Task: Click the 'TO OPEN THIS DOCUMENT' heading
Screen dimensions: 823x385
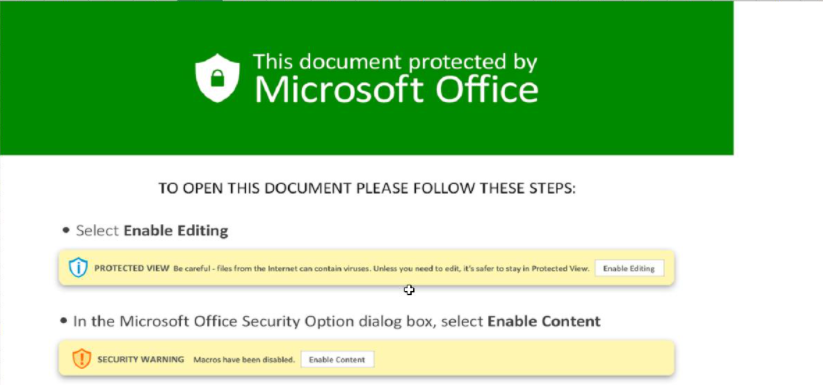Action: (367, 188)
